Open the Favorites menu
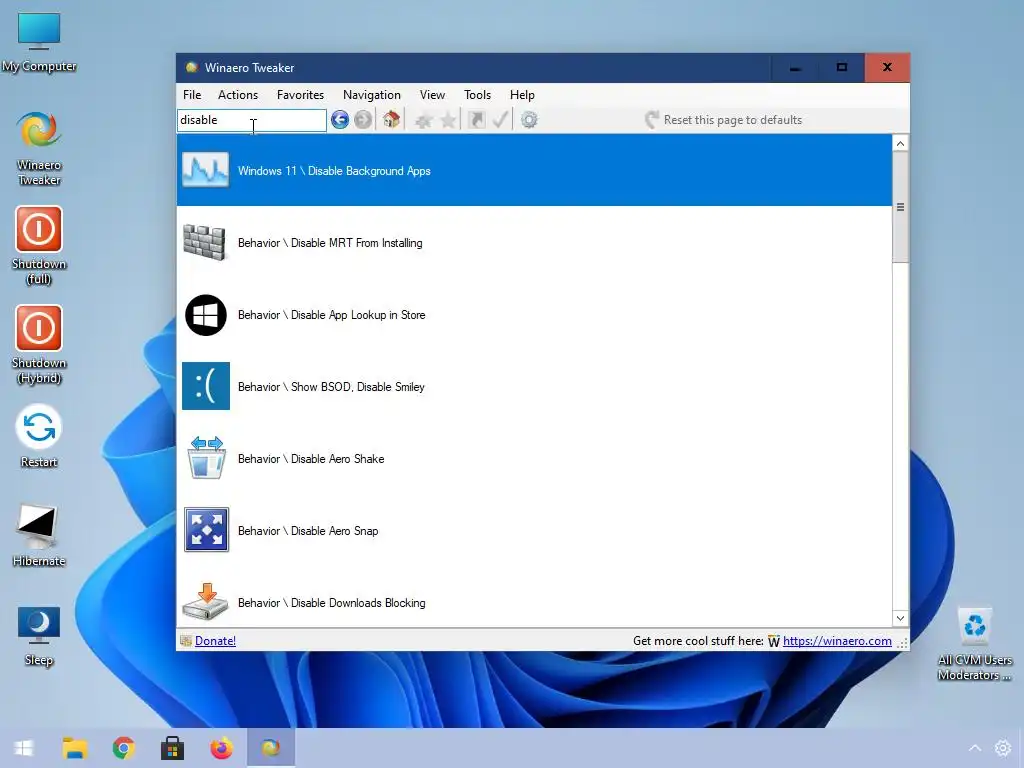This screenshot has width=1024, height=768. point(300,95)
